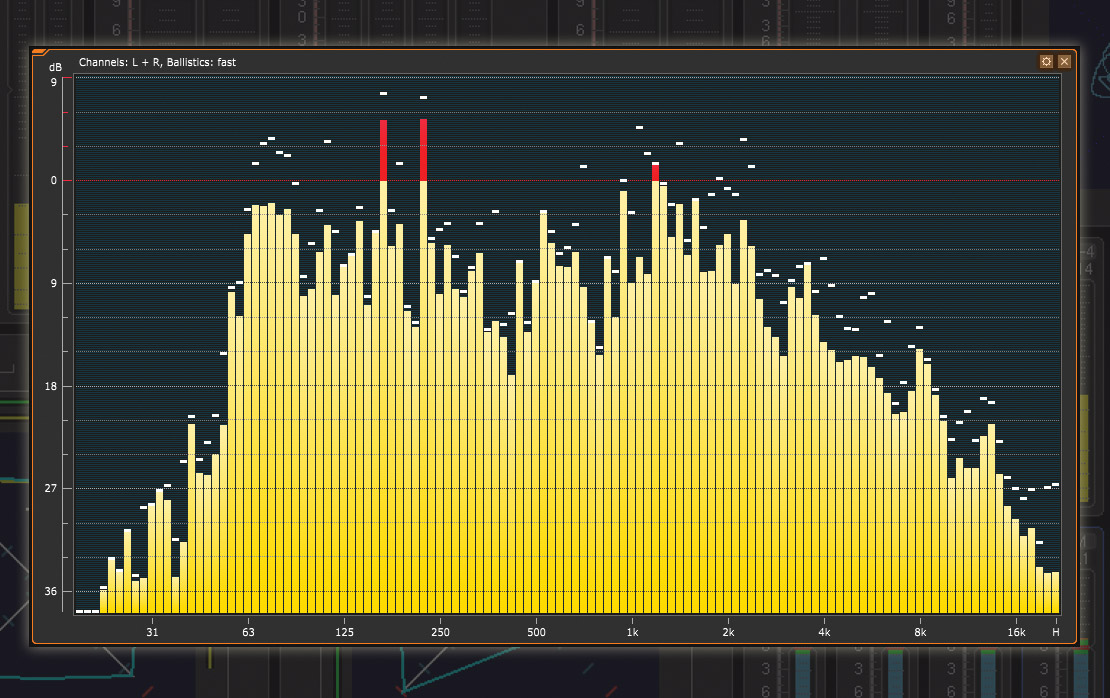Select the short red clipped bar above 1k
Screen dimensions: 1110x698
click(x=656, y=171)
